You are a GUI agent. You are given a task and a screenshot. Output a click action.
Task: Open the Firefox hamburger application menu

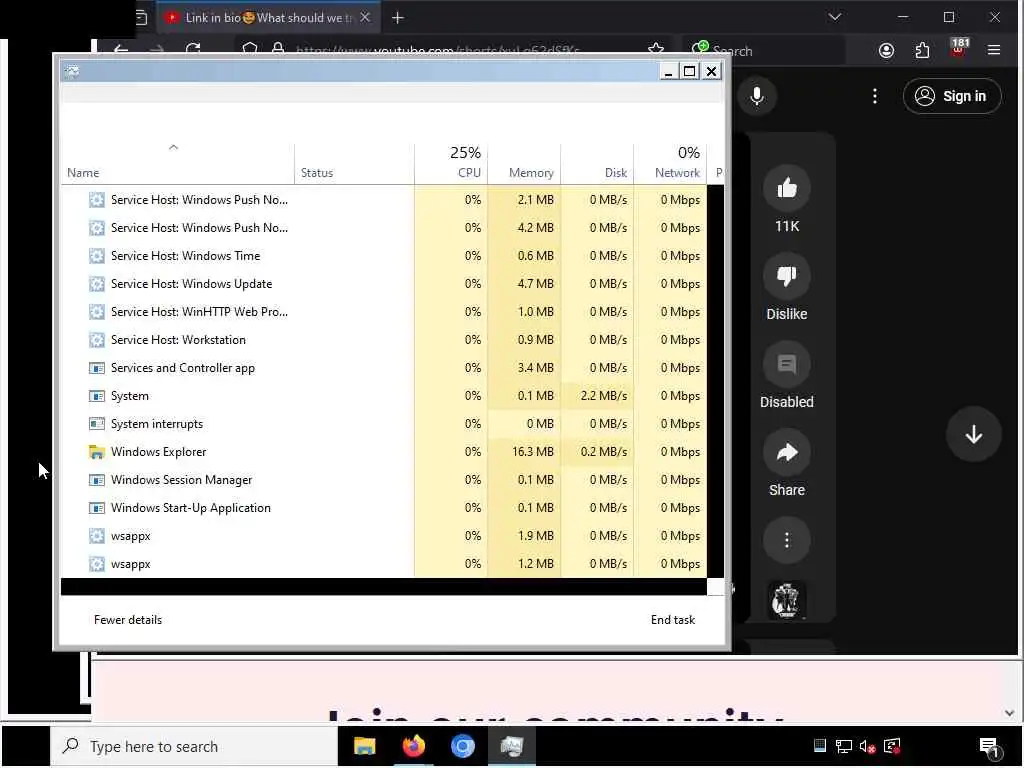[x=993, y=50]
